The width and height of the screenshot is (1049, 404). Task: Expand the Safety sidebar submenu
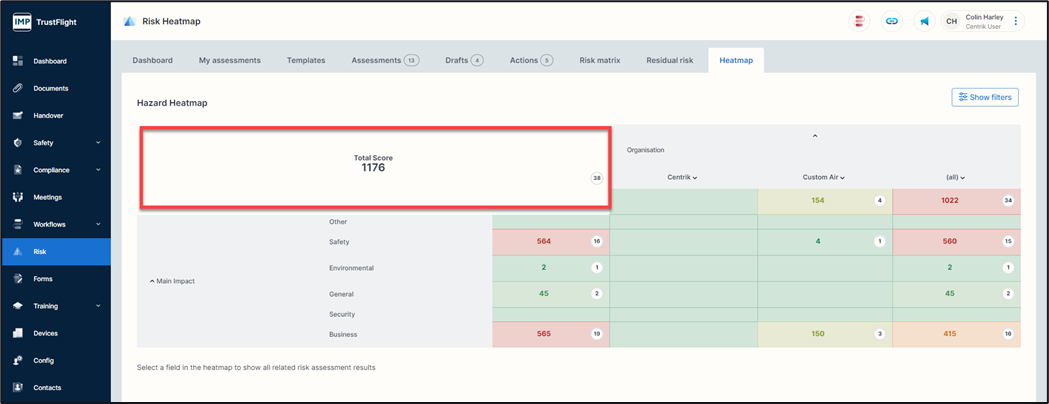point(98,143)
